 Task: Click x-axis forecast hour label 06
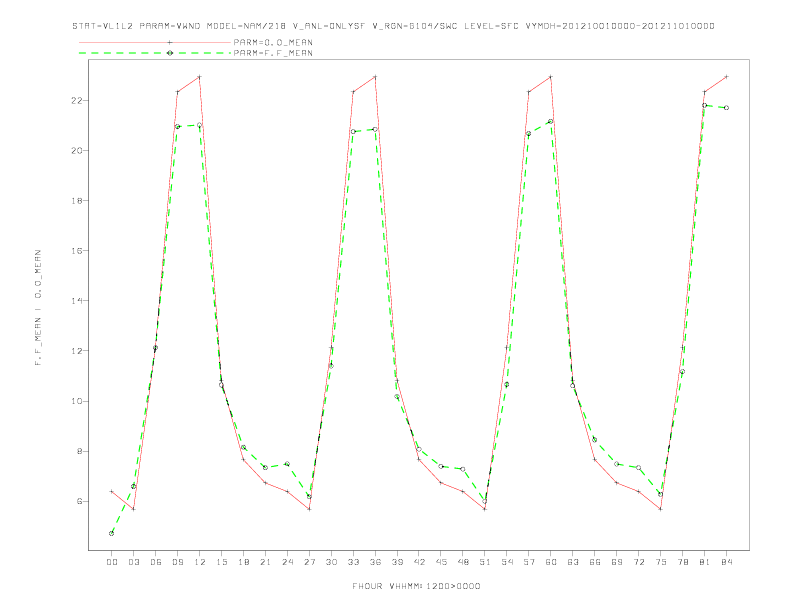[x=156, y=562]
